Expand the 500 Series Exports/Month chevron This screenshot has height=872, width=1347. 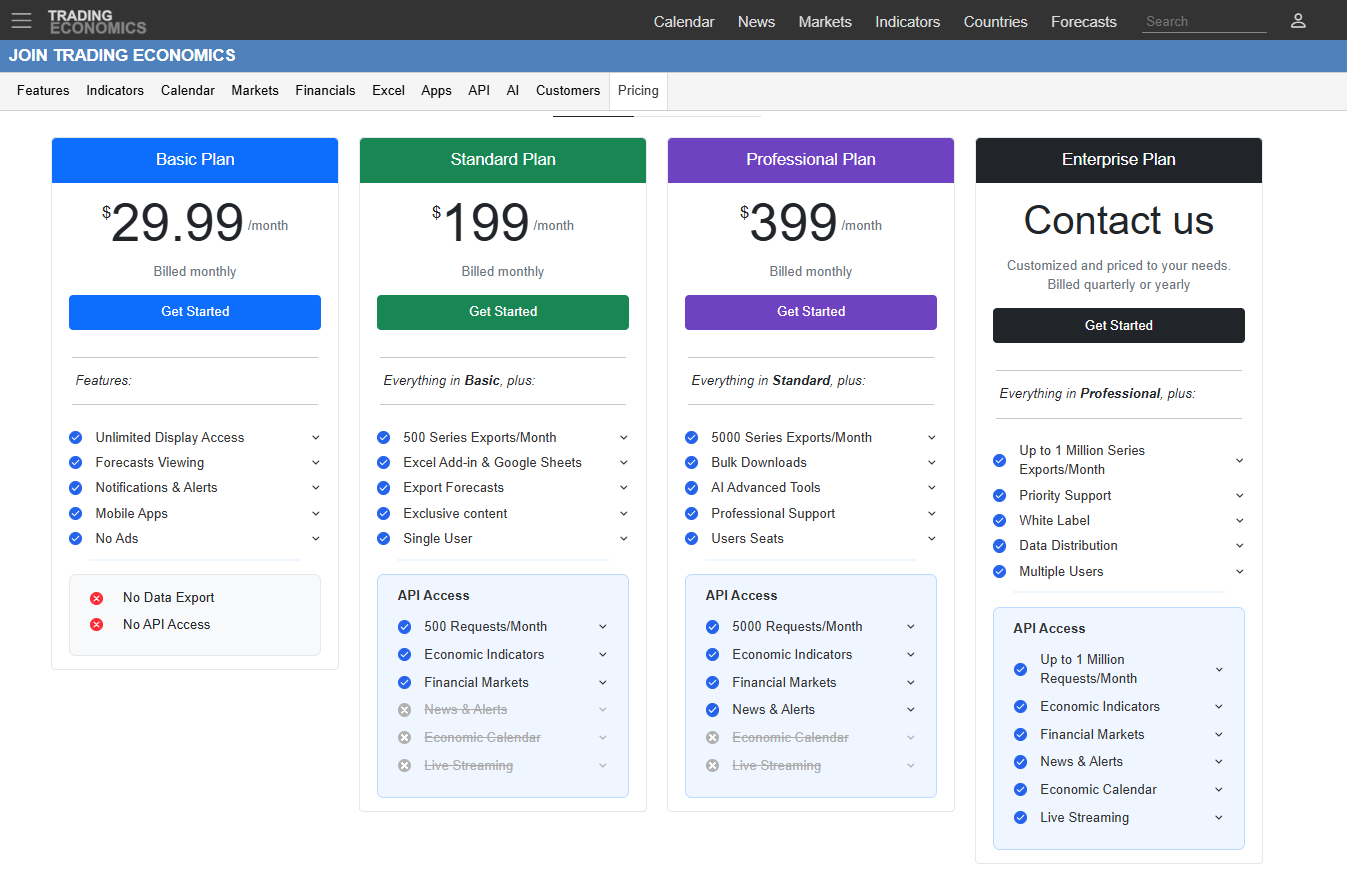(x=623, y=438)
